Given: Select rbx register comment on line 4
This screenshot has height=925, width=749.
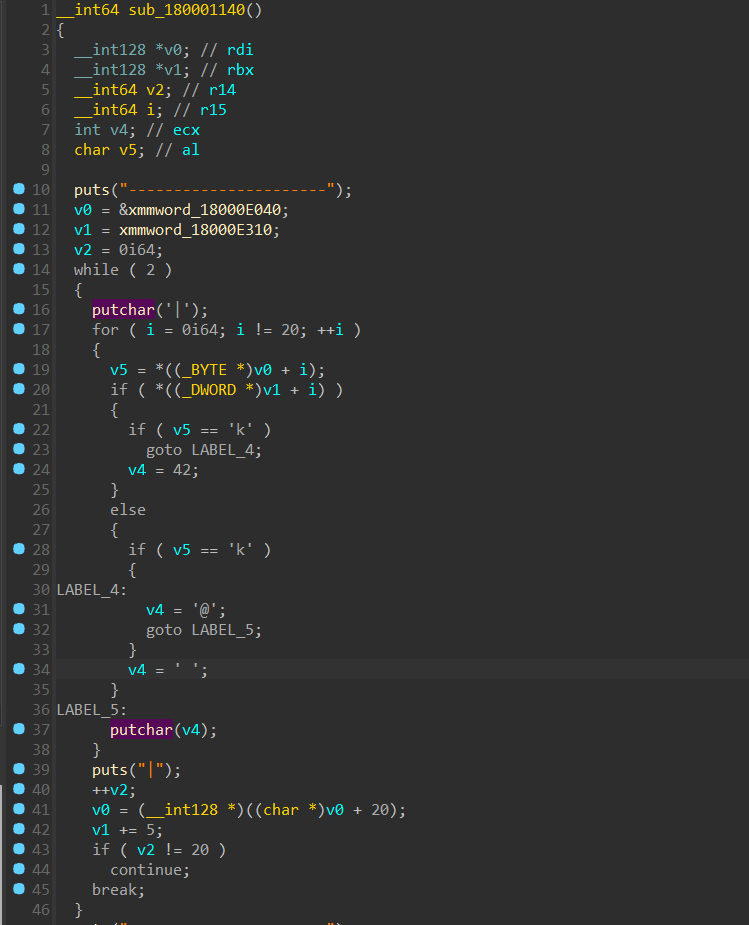Looking at the screenshot, I should 241,70.
